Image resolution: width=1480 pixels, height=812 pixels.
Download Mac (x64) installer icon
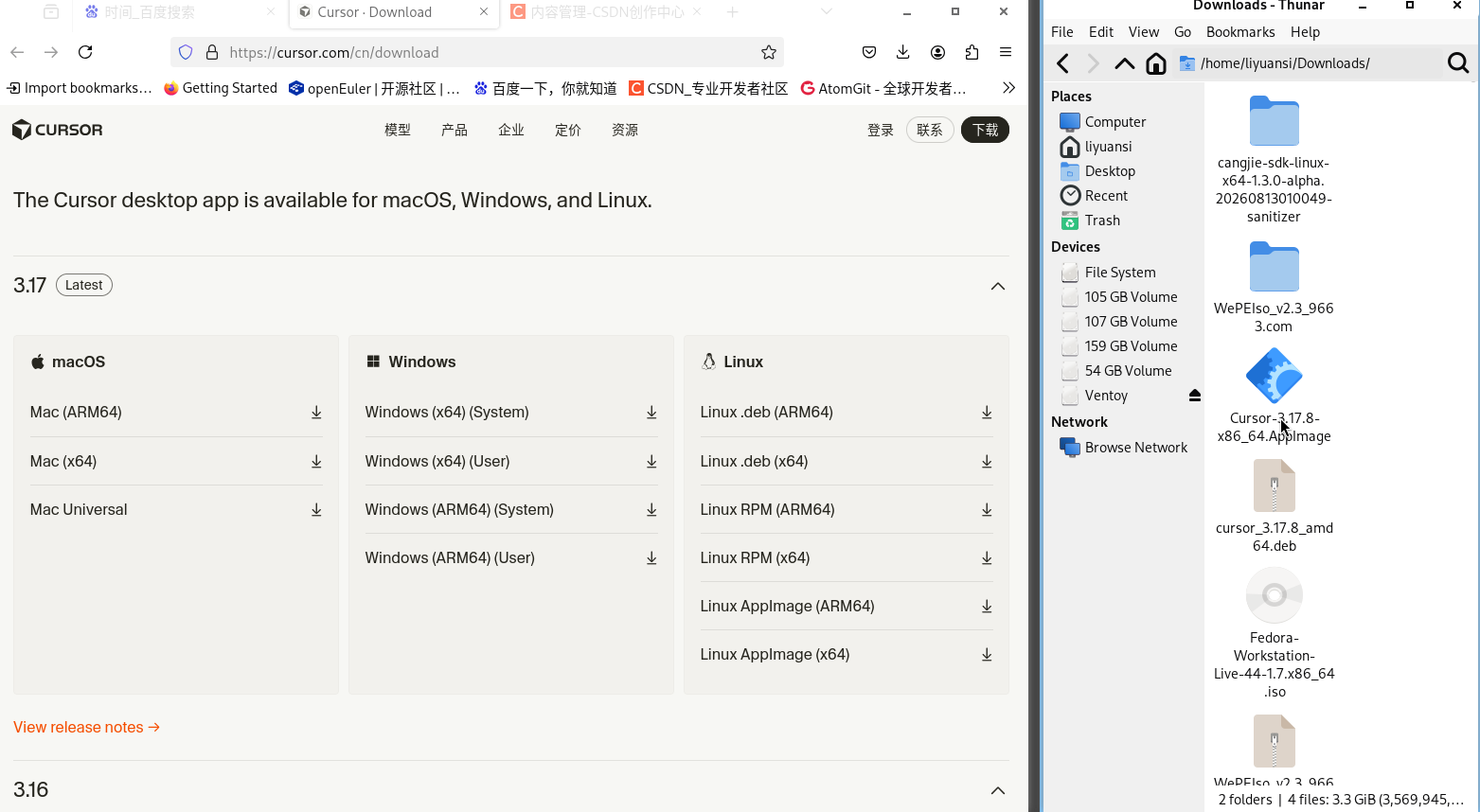[316, 462]
